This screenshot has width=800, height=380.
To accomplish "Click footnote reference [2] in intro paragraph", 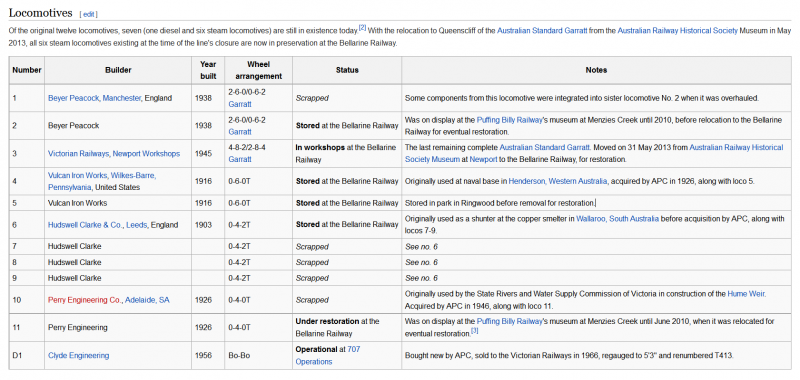I will [x=362, y=28].
